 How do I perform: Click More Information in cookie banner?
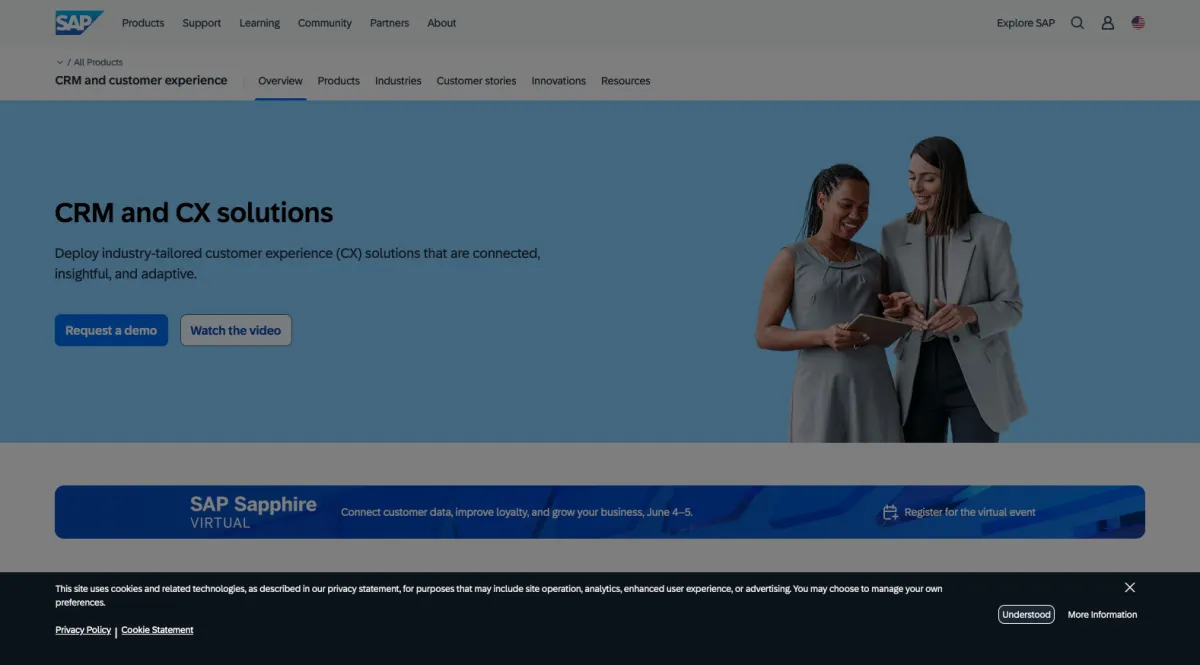click(x=1102, y=614)
